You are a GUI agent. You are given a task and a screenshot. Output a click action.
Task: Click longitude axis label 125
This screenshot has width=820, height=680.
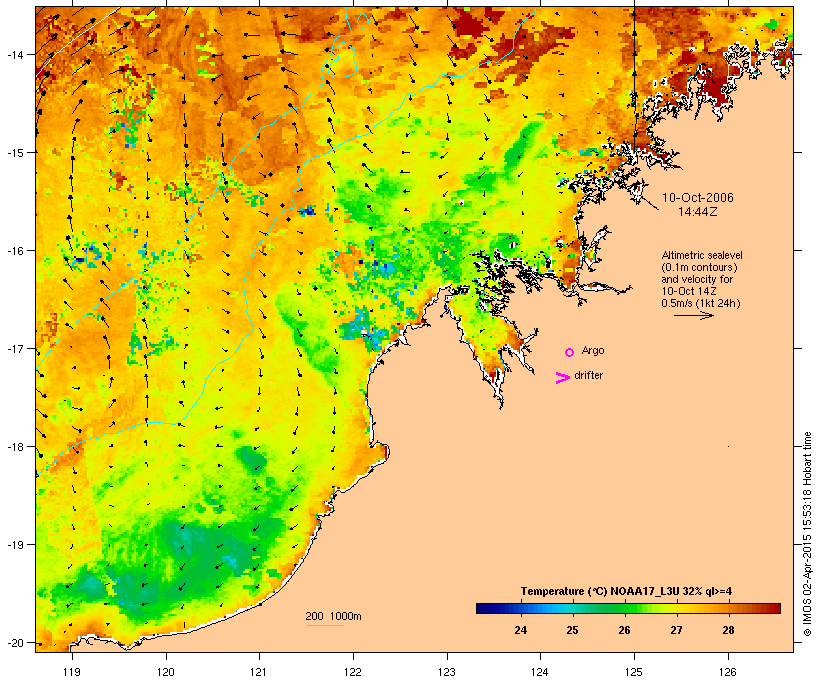click(x=634, y=672)
